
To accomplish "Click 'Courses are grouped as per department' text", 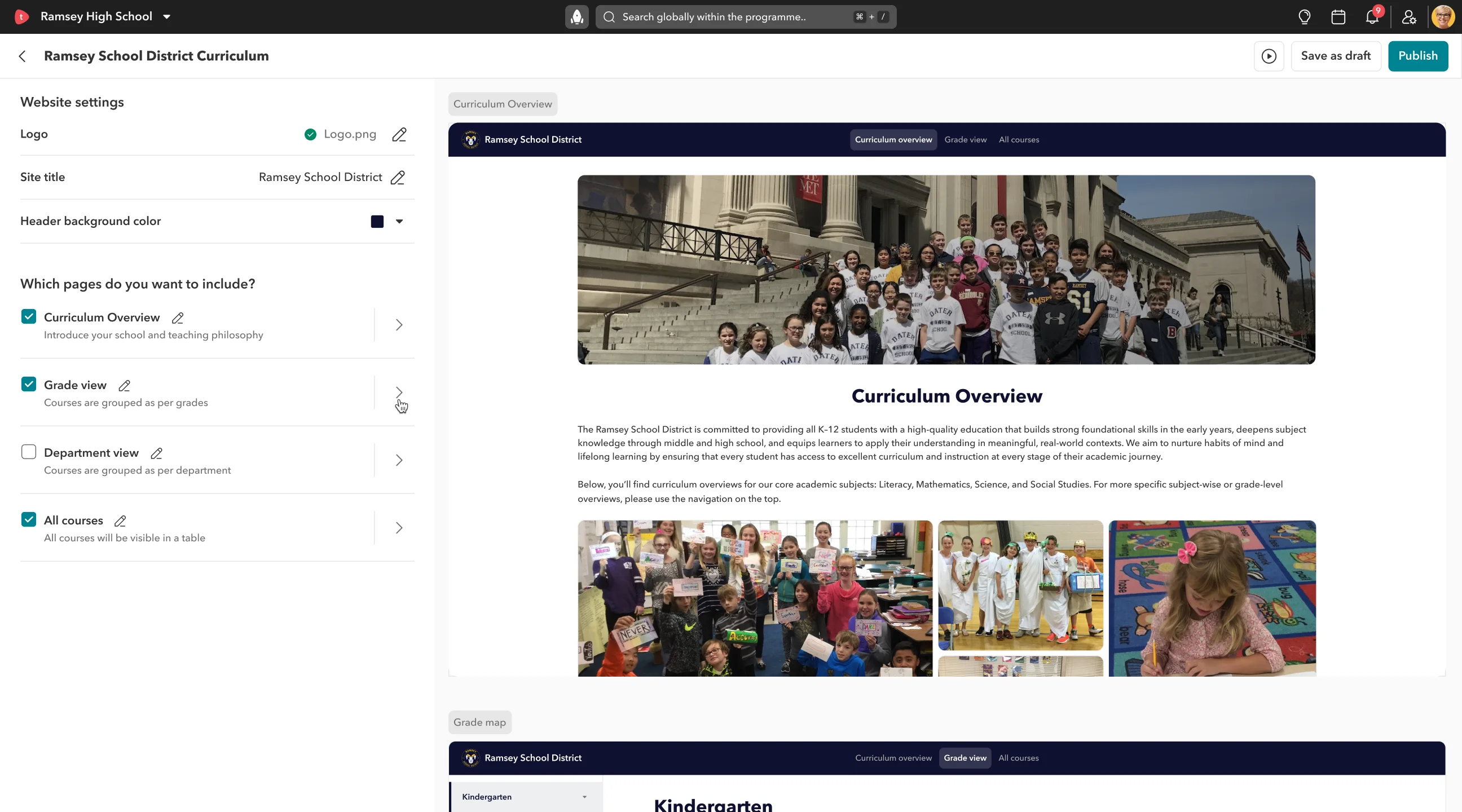I will [x=138, y=470].
